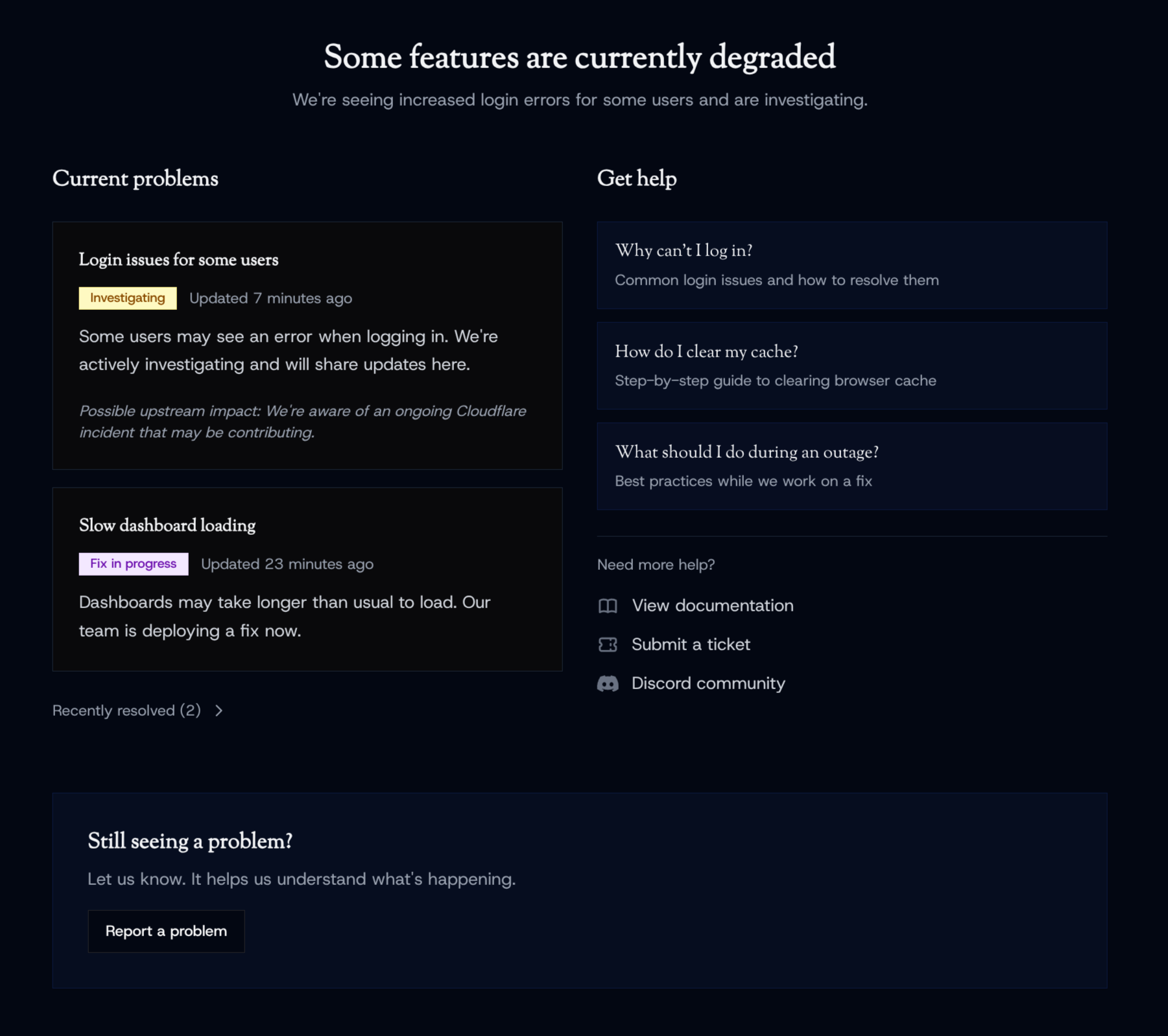Click the 'Current problems' section heading
Viewport: 1168px width, 1036px height.
(x=136, y=179)
